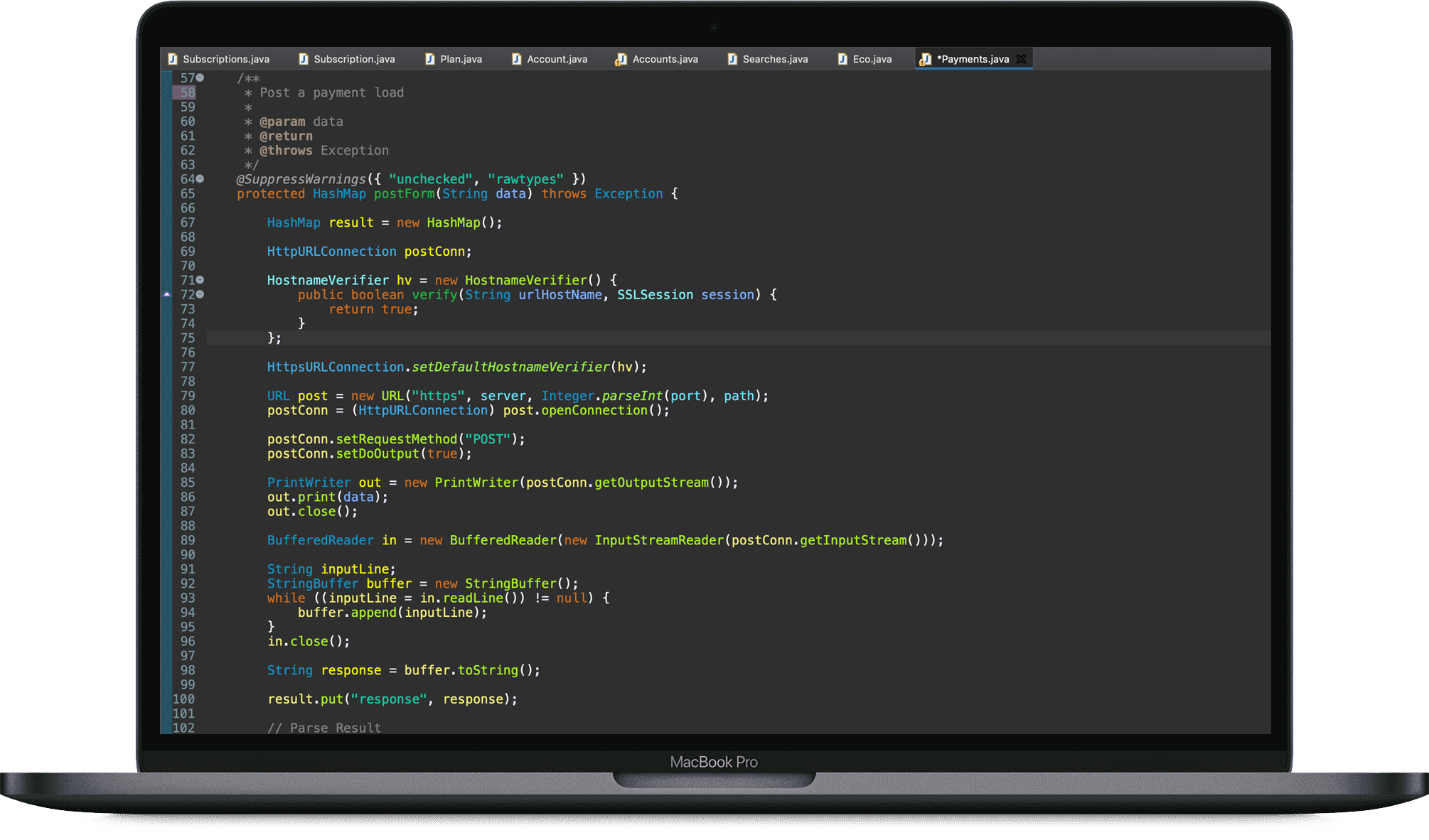The height and width of the screenshot is (840, 1429).
Task: Fold the postForm method at line 64
Action: pyautogui.click(x=200, y=179)
